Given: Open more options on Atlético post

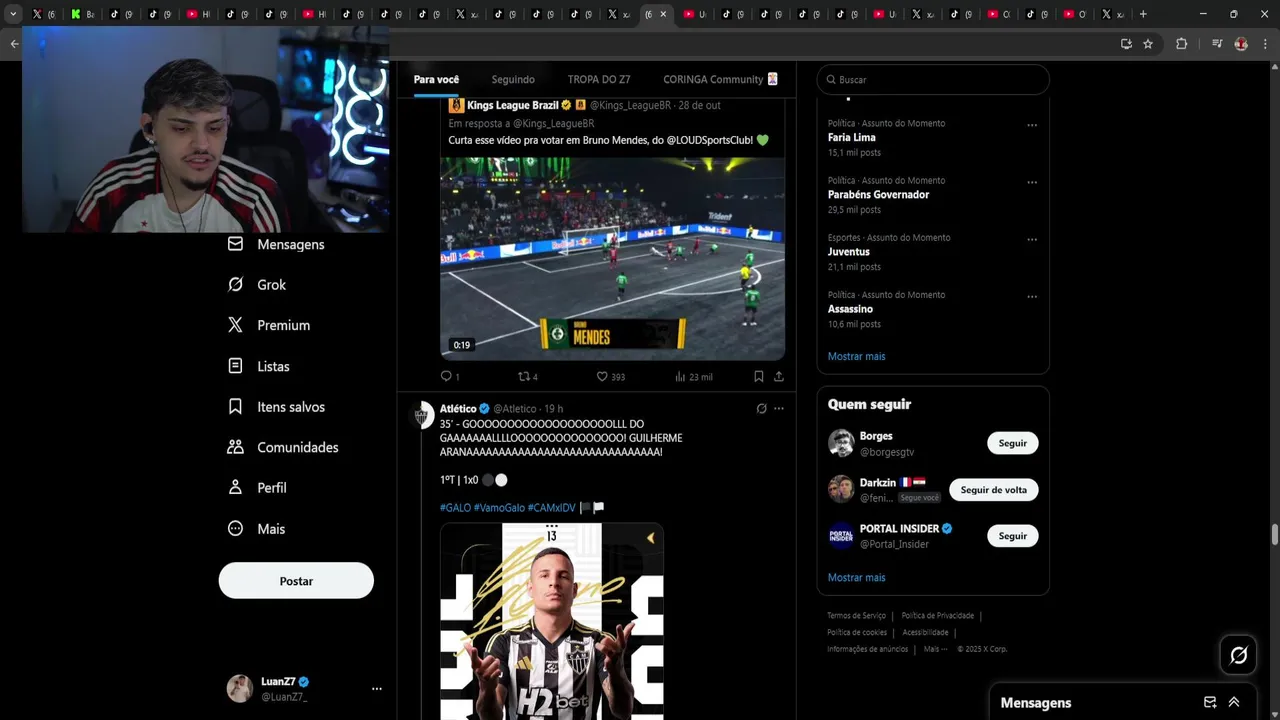Looking at the screenshot, I should pyautogui.click(x=779, y=409).
